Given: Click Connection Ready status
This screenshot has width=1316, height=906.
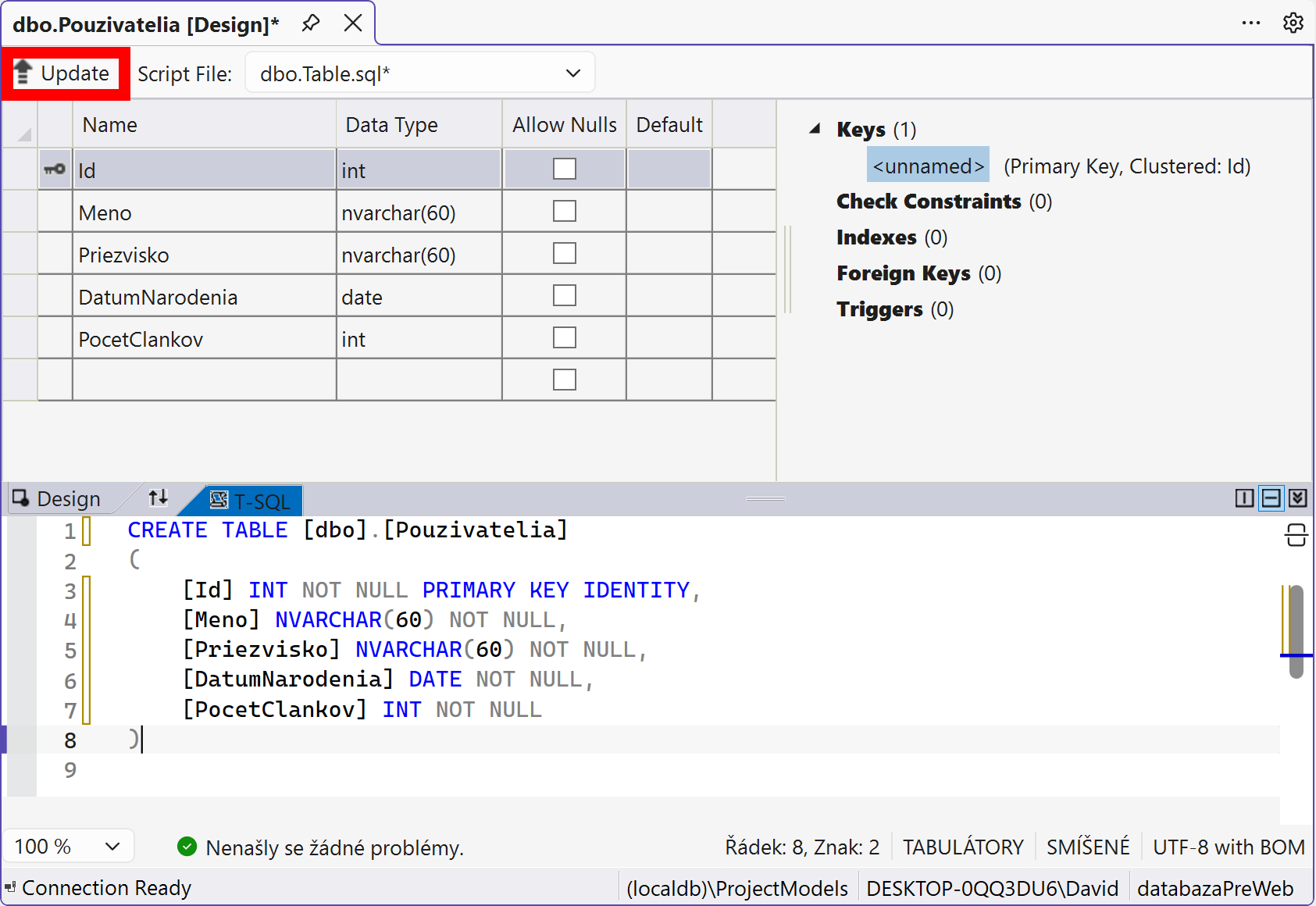Looking at the screenshot, I should pos(106,887).
